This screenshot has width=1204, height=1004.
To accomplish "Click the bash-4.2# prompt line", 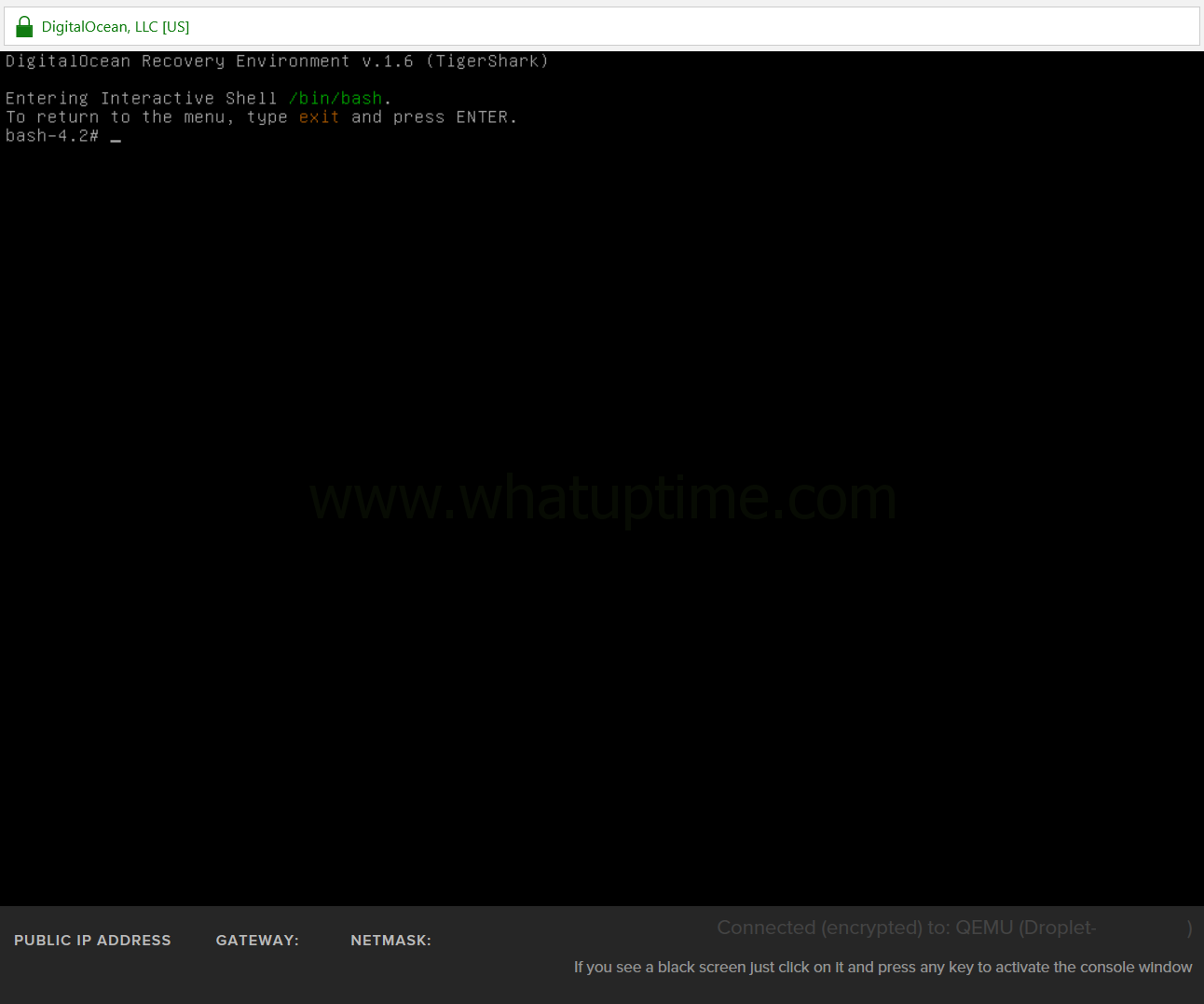I will coord(63,136).
